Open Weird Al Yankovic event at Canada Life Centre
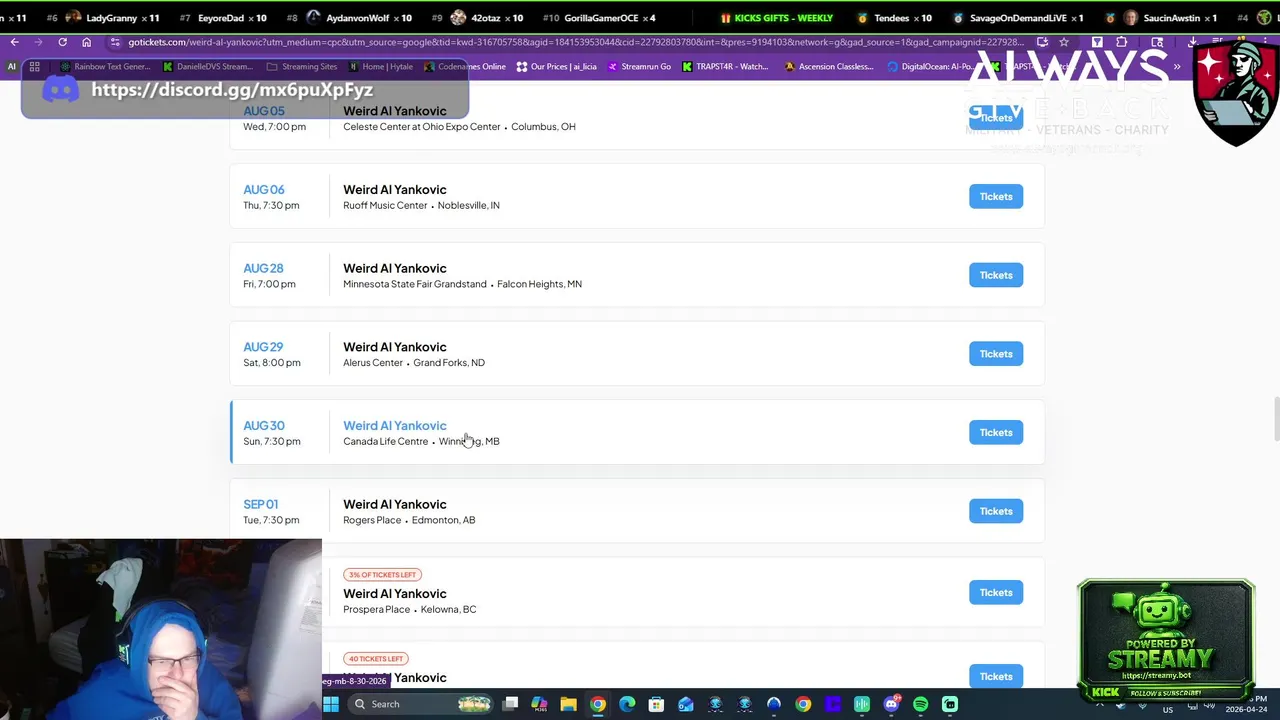Viewport: 1280px width, 720px height. tap(395, 426)
